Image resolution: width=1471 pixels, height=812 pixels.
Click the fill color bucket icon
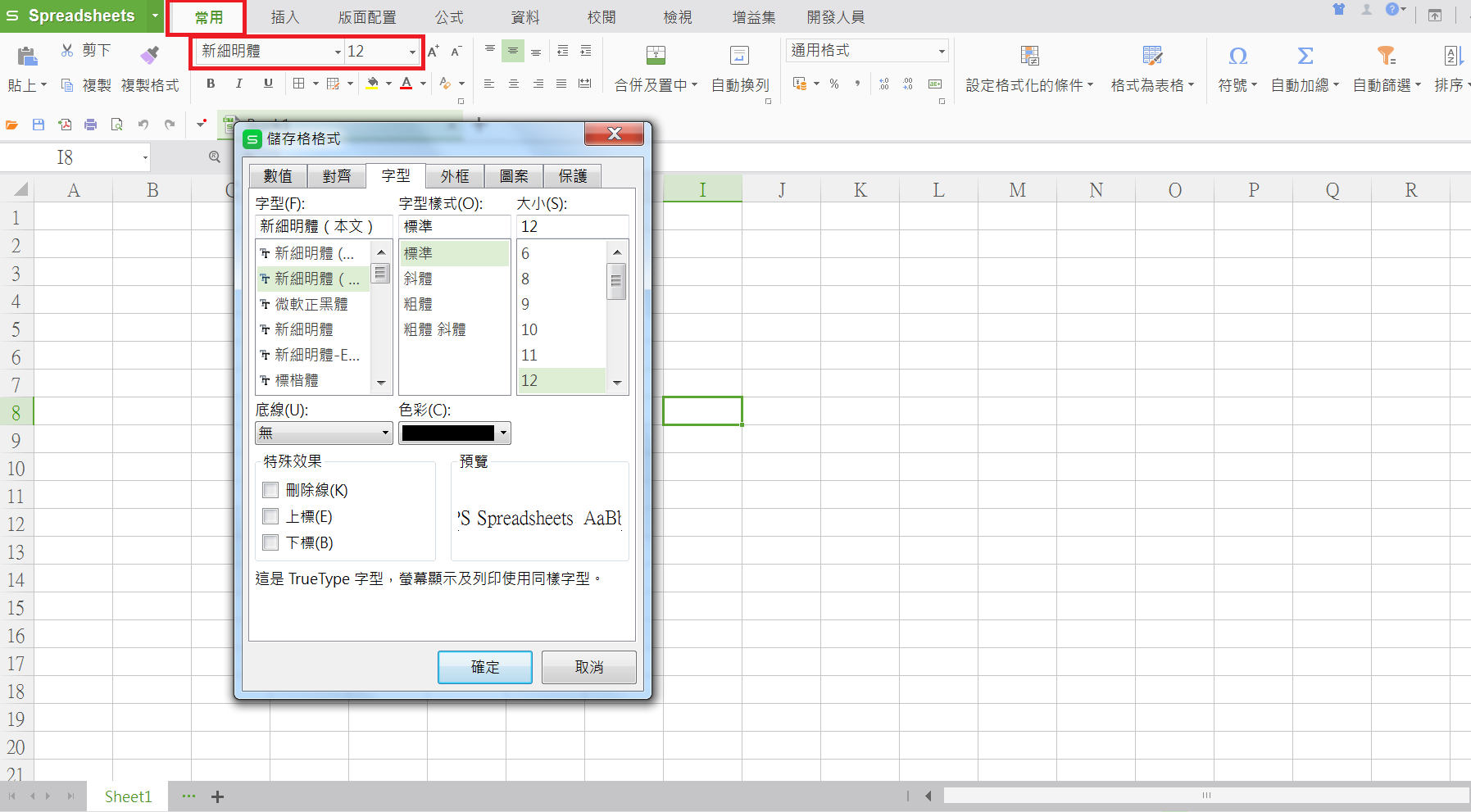click(x=373, y=84)
